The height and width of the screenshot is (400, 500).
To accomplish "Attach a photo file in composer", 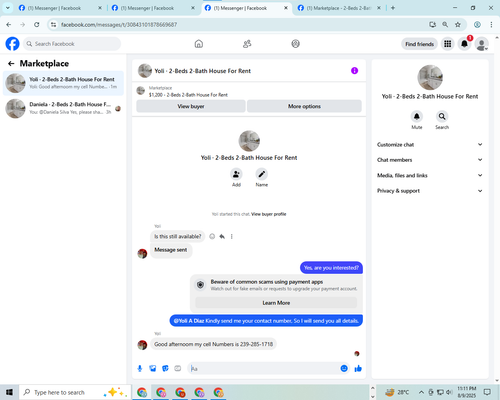I will click(153, 368).
